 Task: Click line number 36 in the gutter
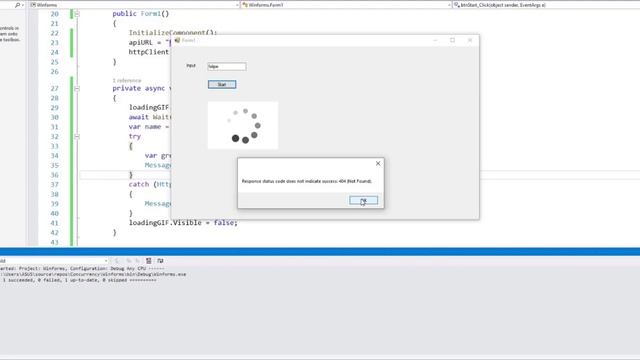click(x=55, y=175)
